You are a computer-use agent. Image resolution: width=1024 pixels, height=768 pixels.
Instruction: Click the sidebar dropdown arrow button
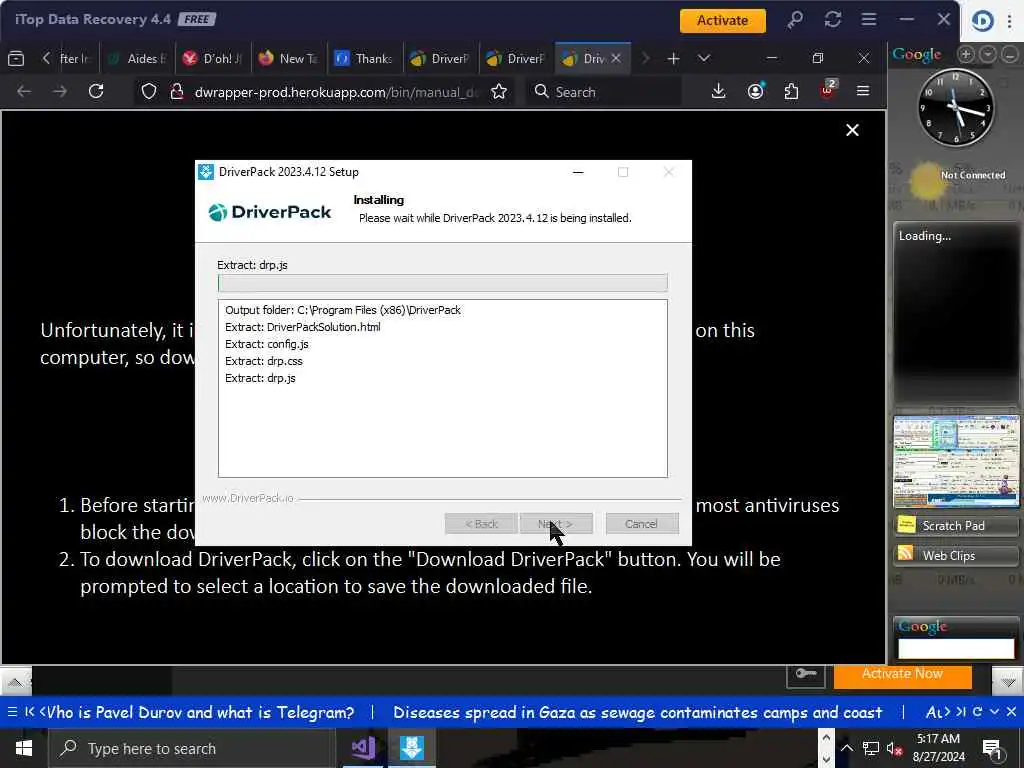pyautogui.click(x=988, y=55)
